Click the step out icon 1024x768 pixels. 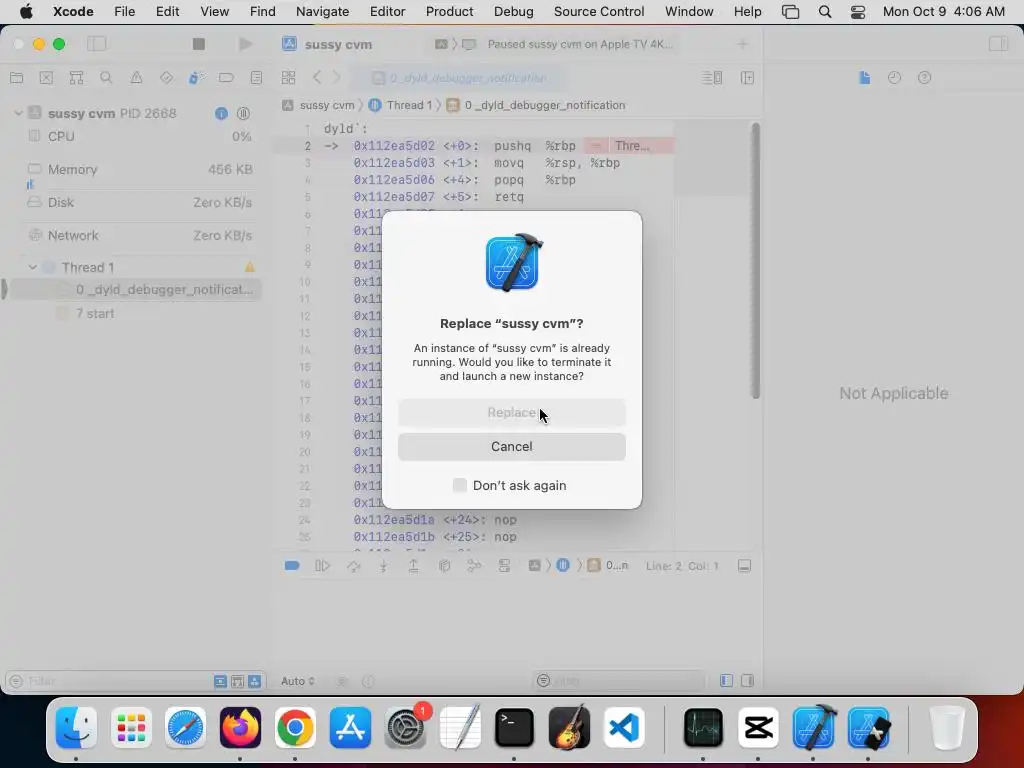(x=413, y=566)
